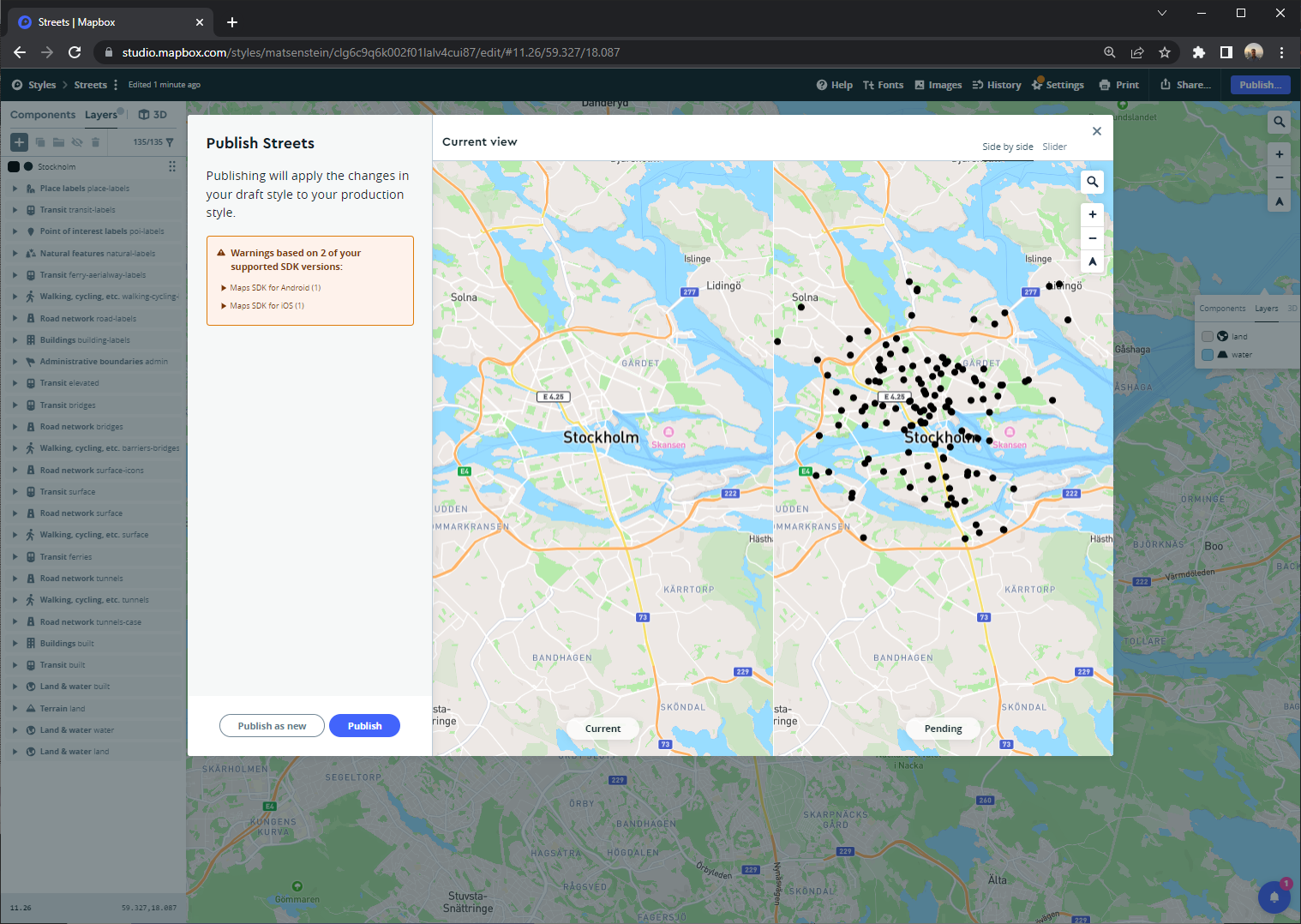The width and height of the screenshot is (1301, 924).
Task: Expand Natural features natural-labels group
Action: click(15, 254)
